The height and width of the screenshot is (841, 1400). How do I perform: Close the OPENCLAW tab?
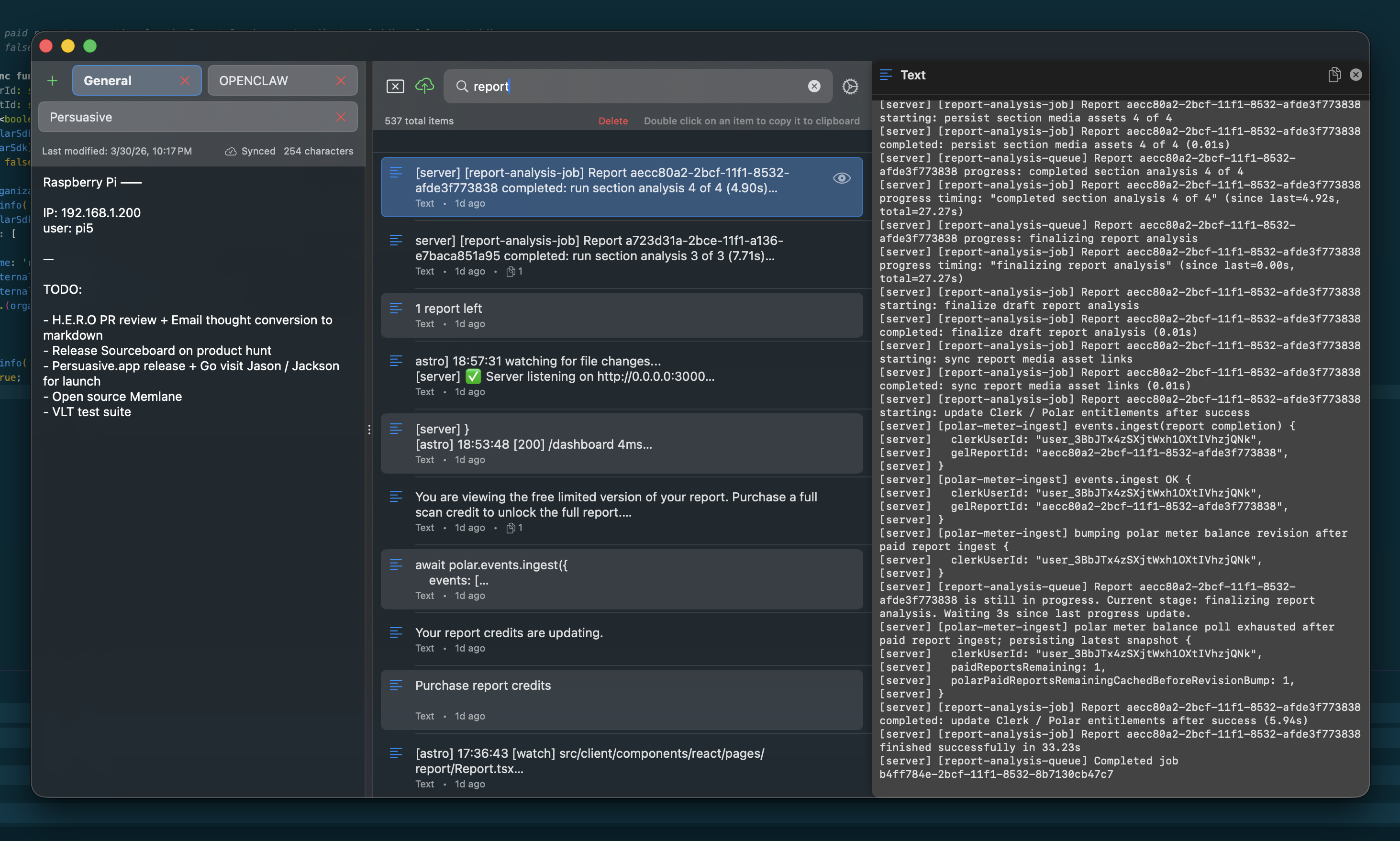(x=341, y=80)
